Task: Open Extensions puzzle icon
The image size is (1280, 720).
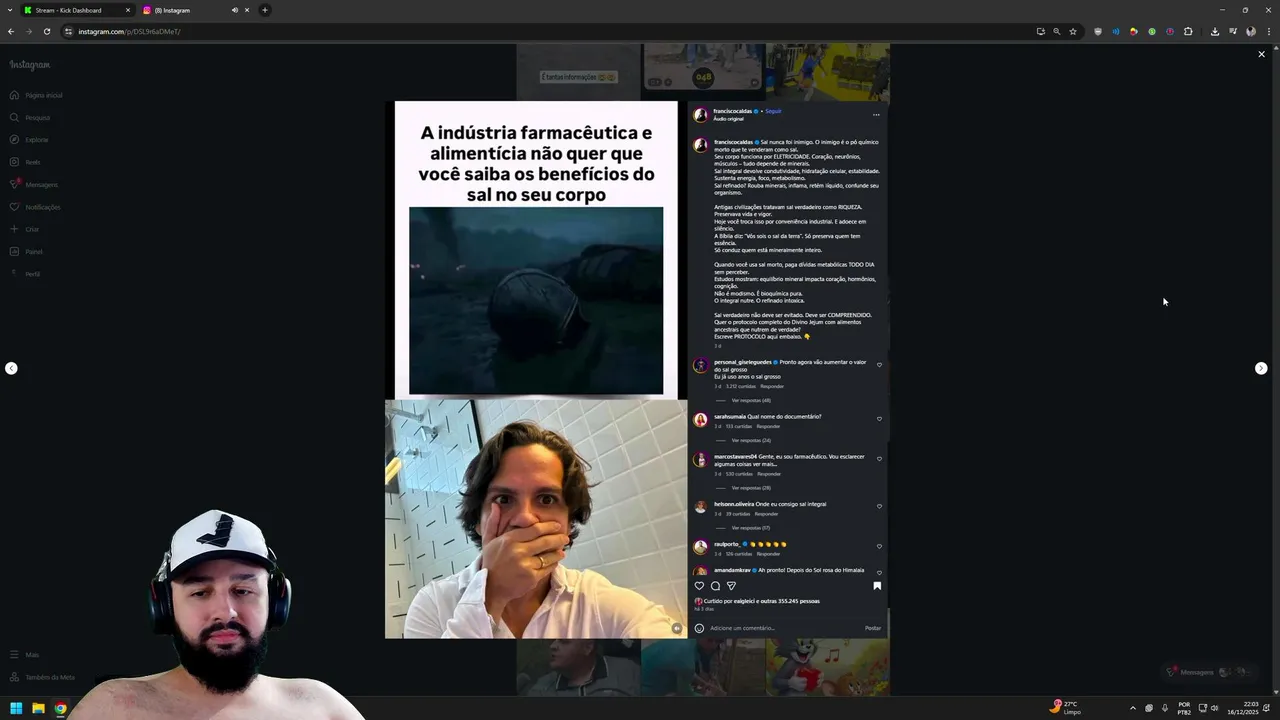Action: pos(1188,31)
